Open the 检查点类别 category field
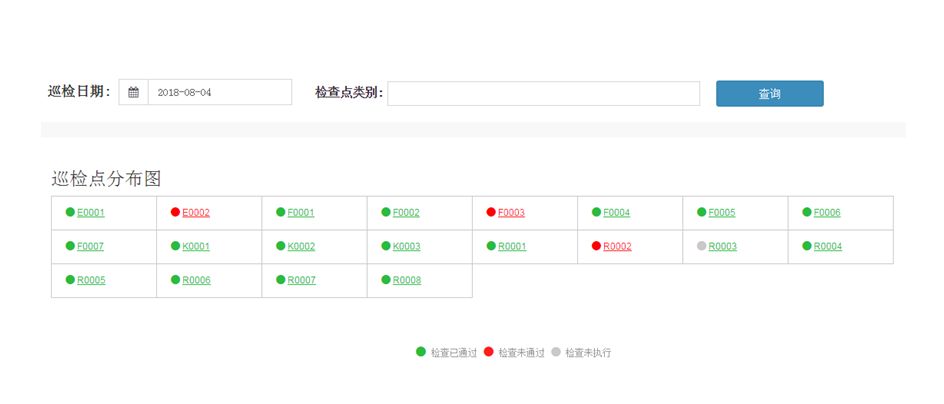Screen dimensions: 944x404 [543, 94]
